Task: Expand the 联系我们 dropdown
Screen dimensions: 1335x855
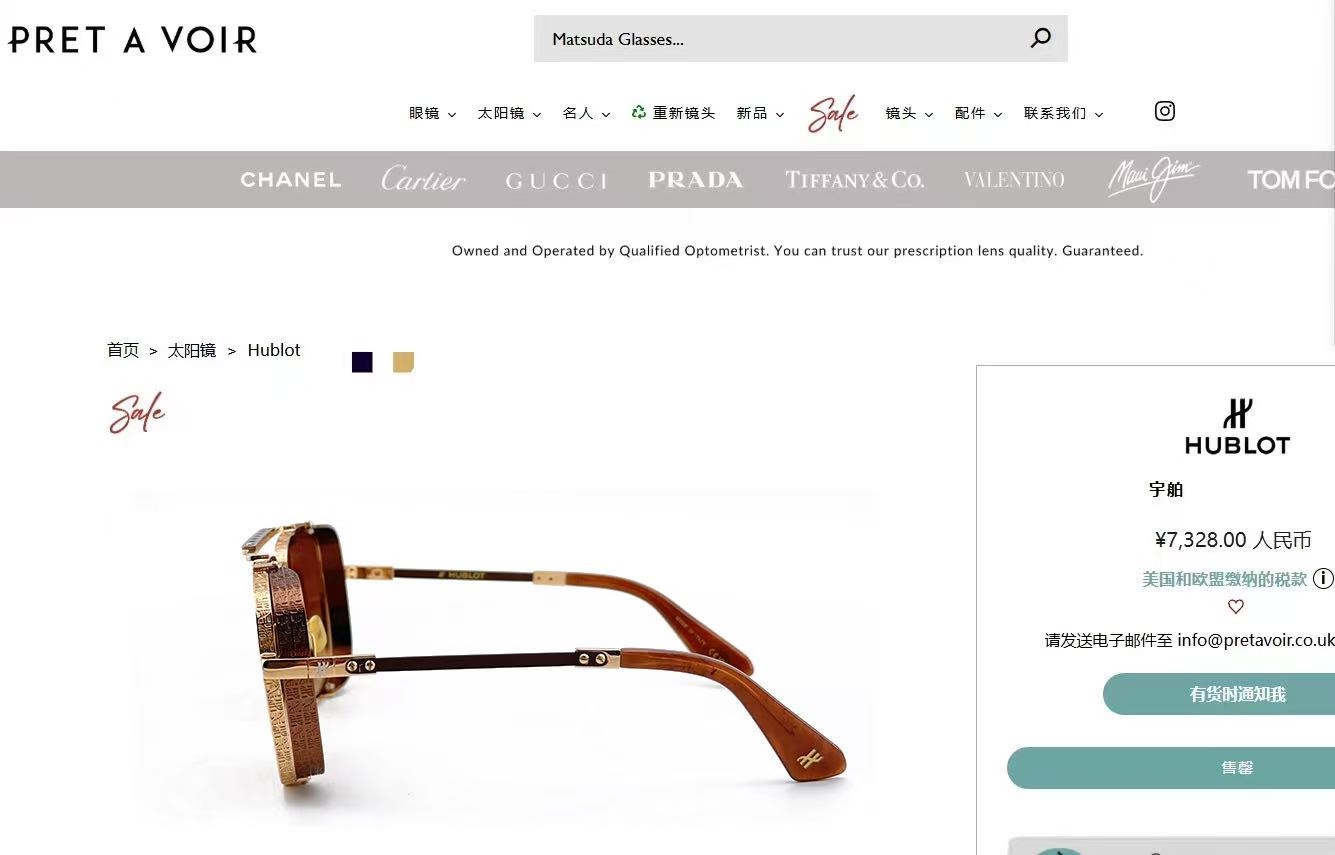Action: coord(1063,114)
